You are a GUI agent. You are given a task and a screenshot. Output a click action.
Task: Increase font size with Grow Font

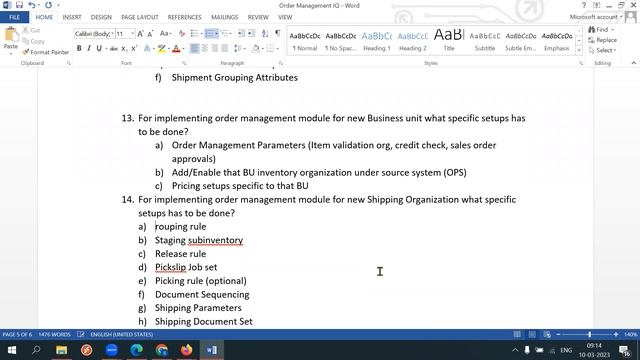click(x=140, y=33)
